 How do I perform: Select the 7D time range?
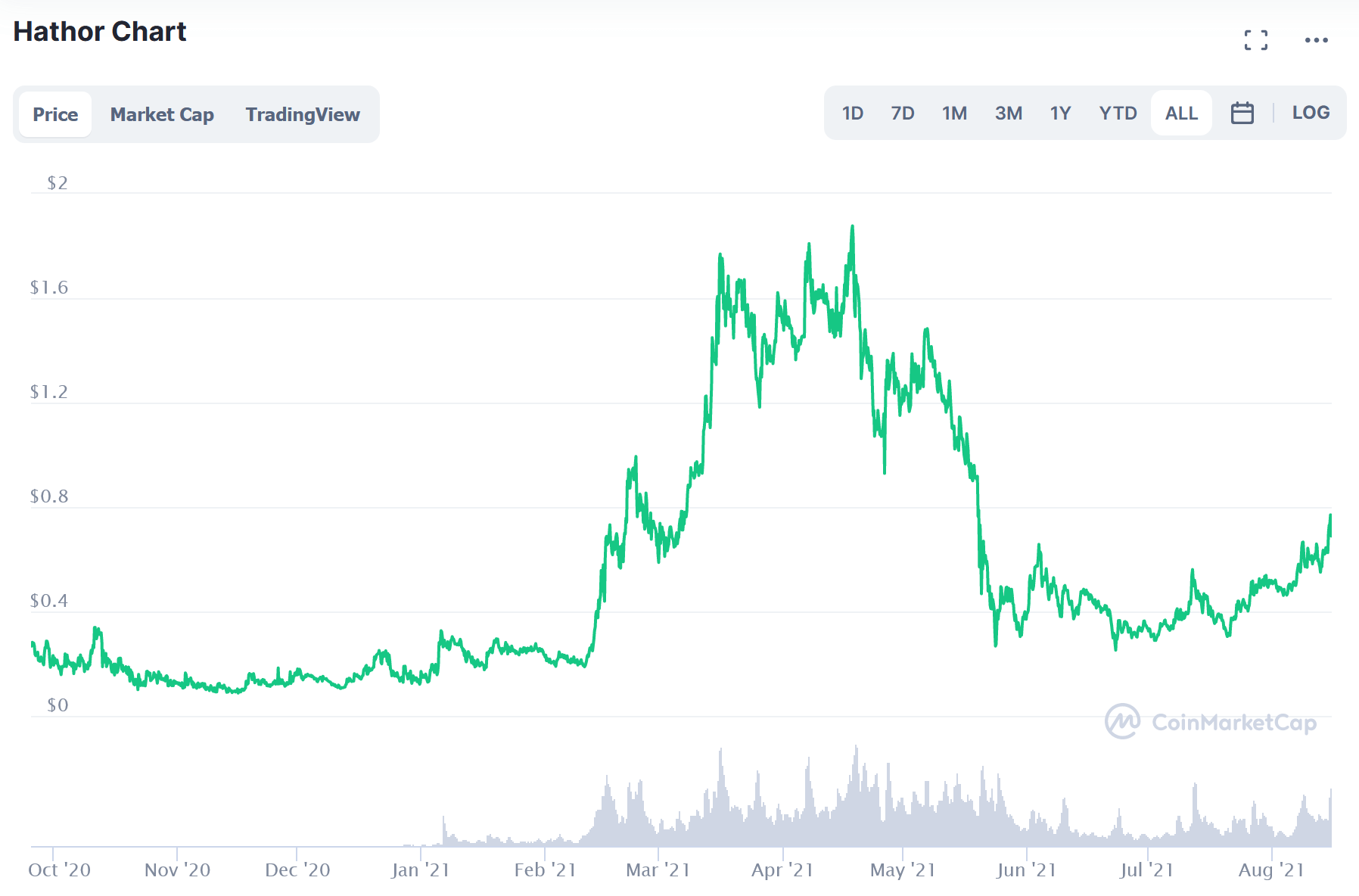(x=902, y=114)
